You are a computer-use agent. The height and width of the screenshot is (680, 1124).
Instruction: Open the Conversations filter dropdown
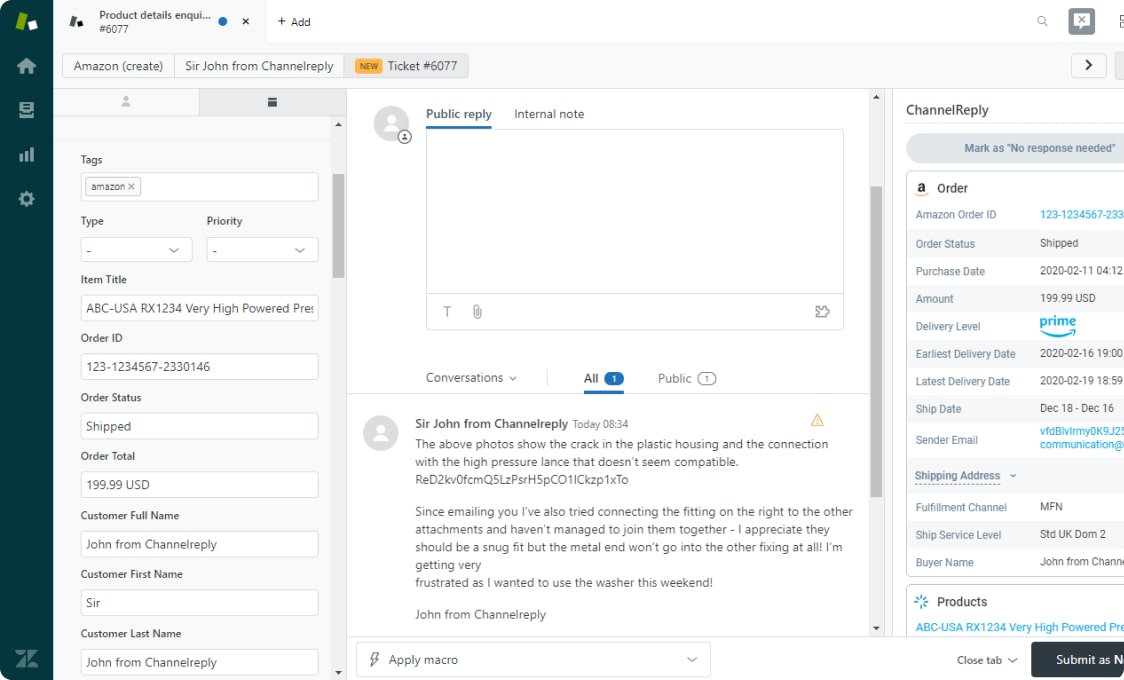tap(470, 378)
